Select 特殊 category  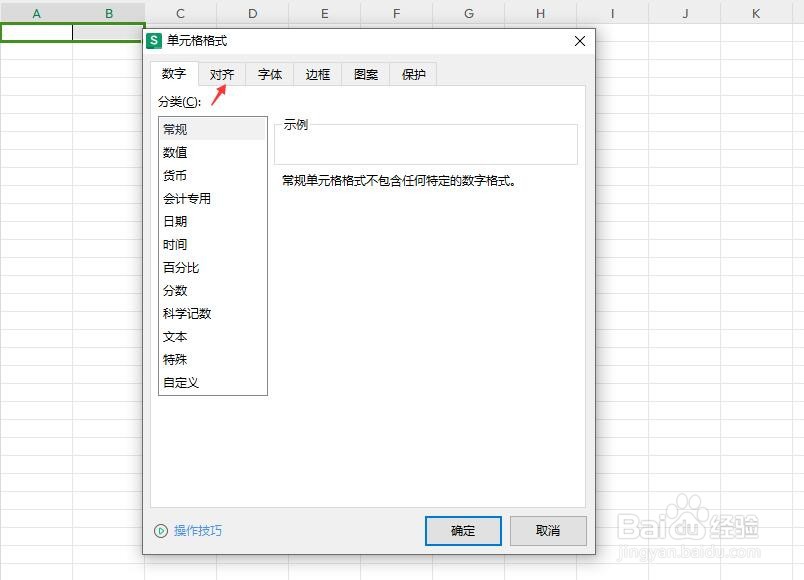(x=213, y=359)
